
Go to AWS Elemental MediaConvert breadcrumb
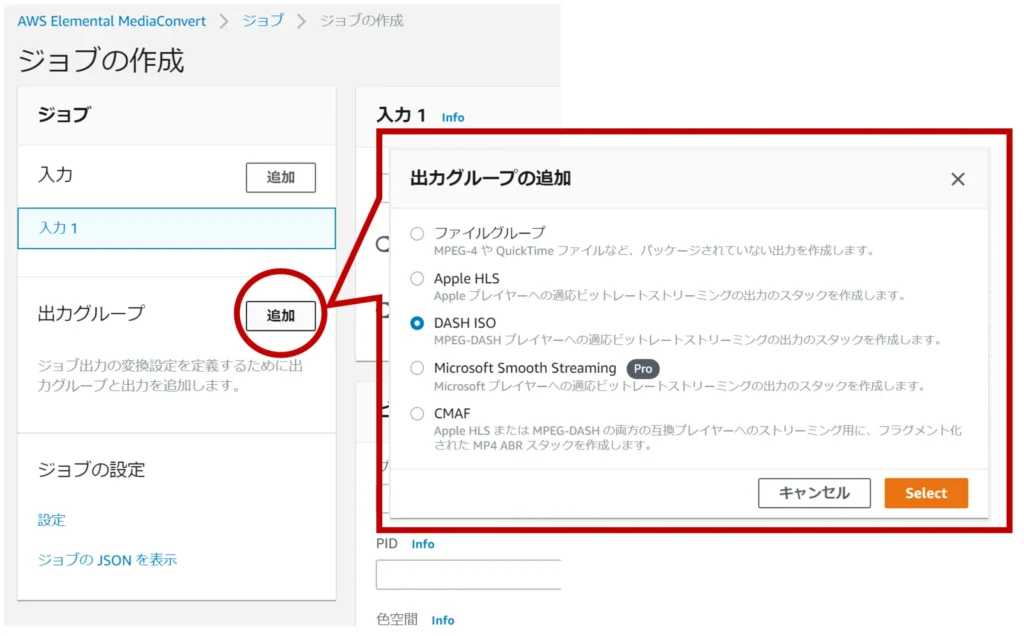(112, 21)
